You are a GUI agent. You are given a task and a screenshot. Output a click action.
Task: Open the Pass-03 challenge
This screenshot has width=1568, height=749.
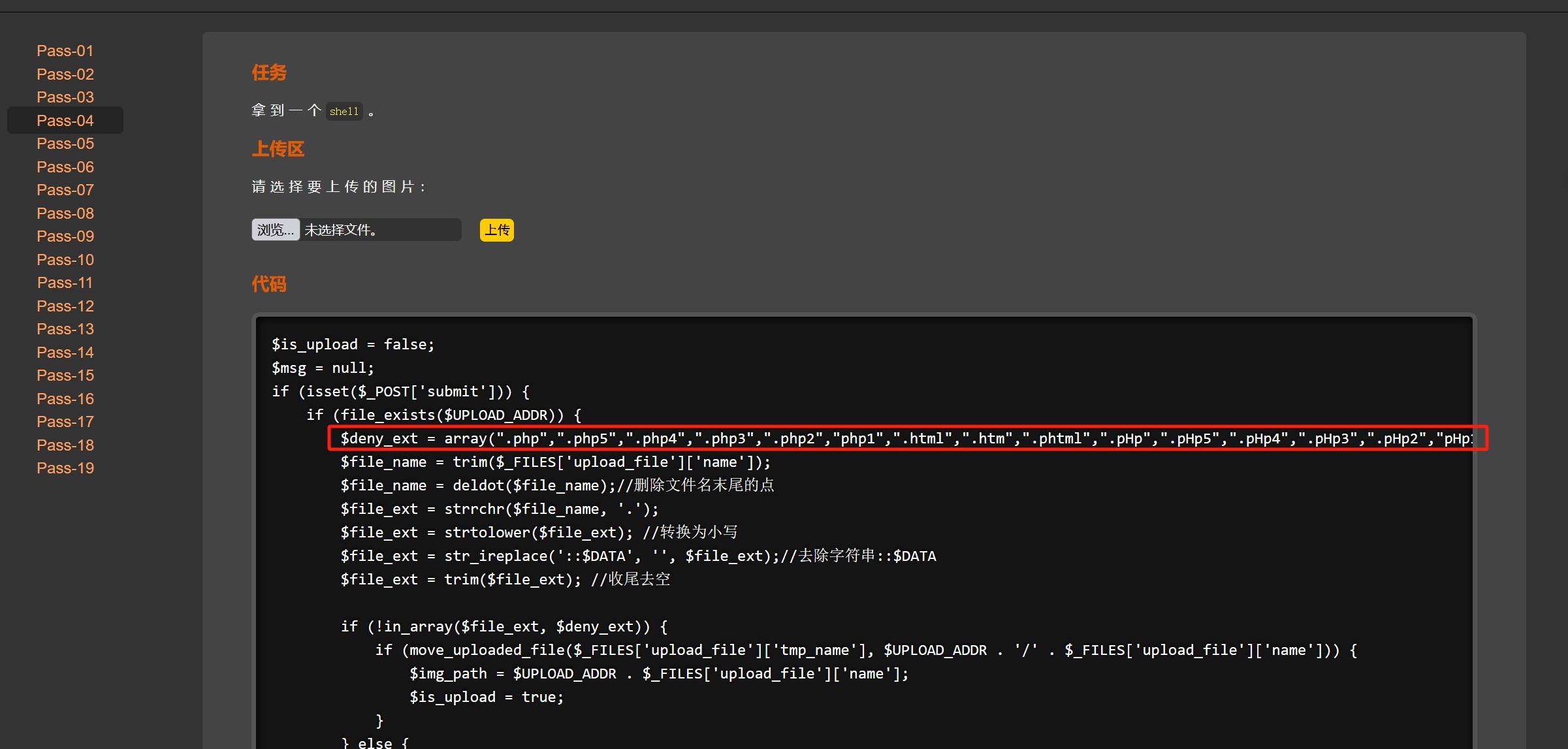tap(65, 97)
